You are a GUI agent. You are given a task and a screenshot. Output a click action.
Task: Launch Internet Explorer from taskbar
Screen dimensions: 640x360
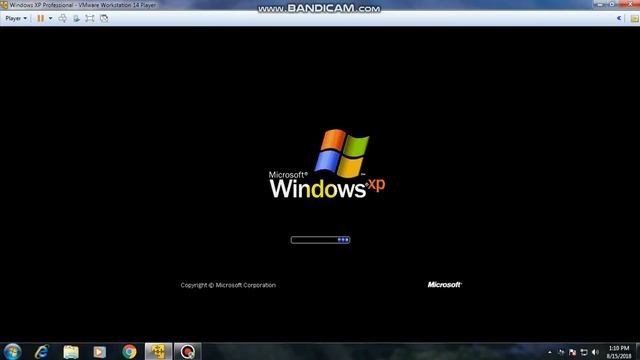pyautogui.click(x=42, y=351)
